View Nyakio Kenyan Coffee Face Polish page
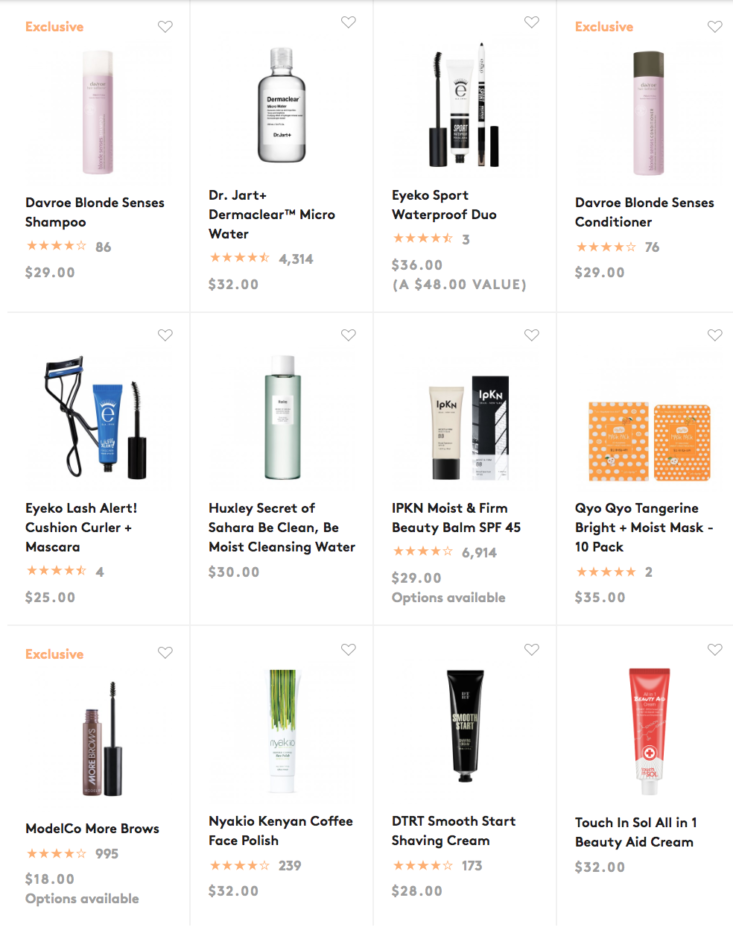Viewport: 733px width, 933px height. [280, 831]
